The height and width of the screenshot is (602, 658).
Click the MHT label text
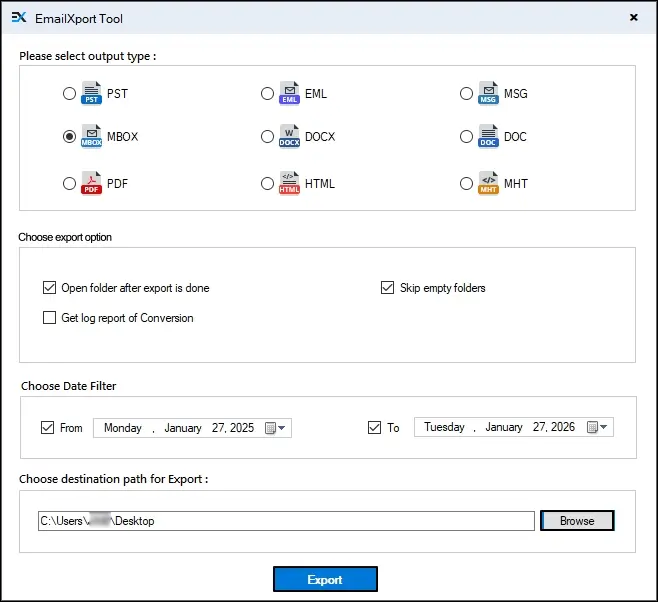tap(516, 184)
